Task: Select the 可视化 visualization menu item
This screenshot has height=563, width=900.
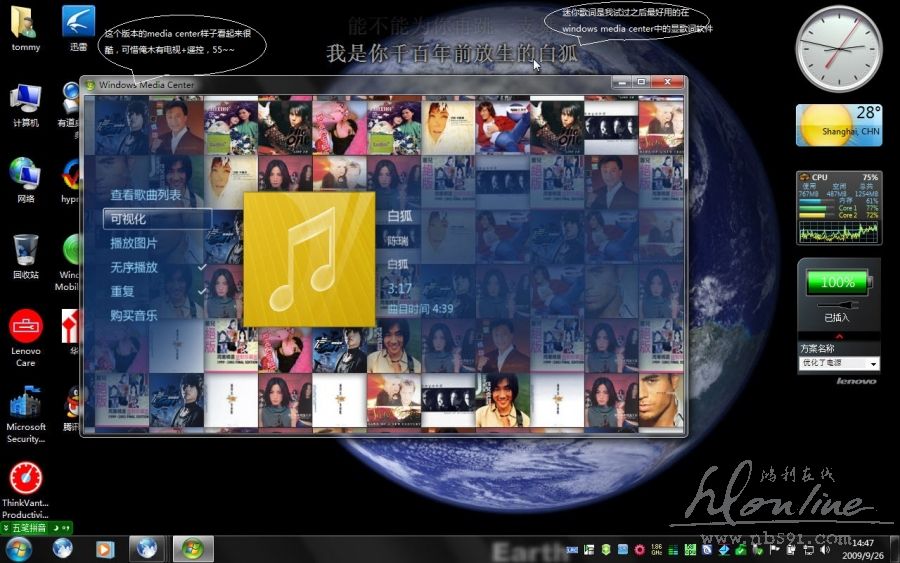Action: click(x=128, y=219)
